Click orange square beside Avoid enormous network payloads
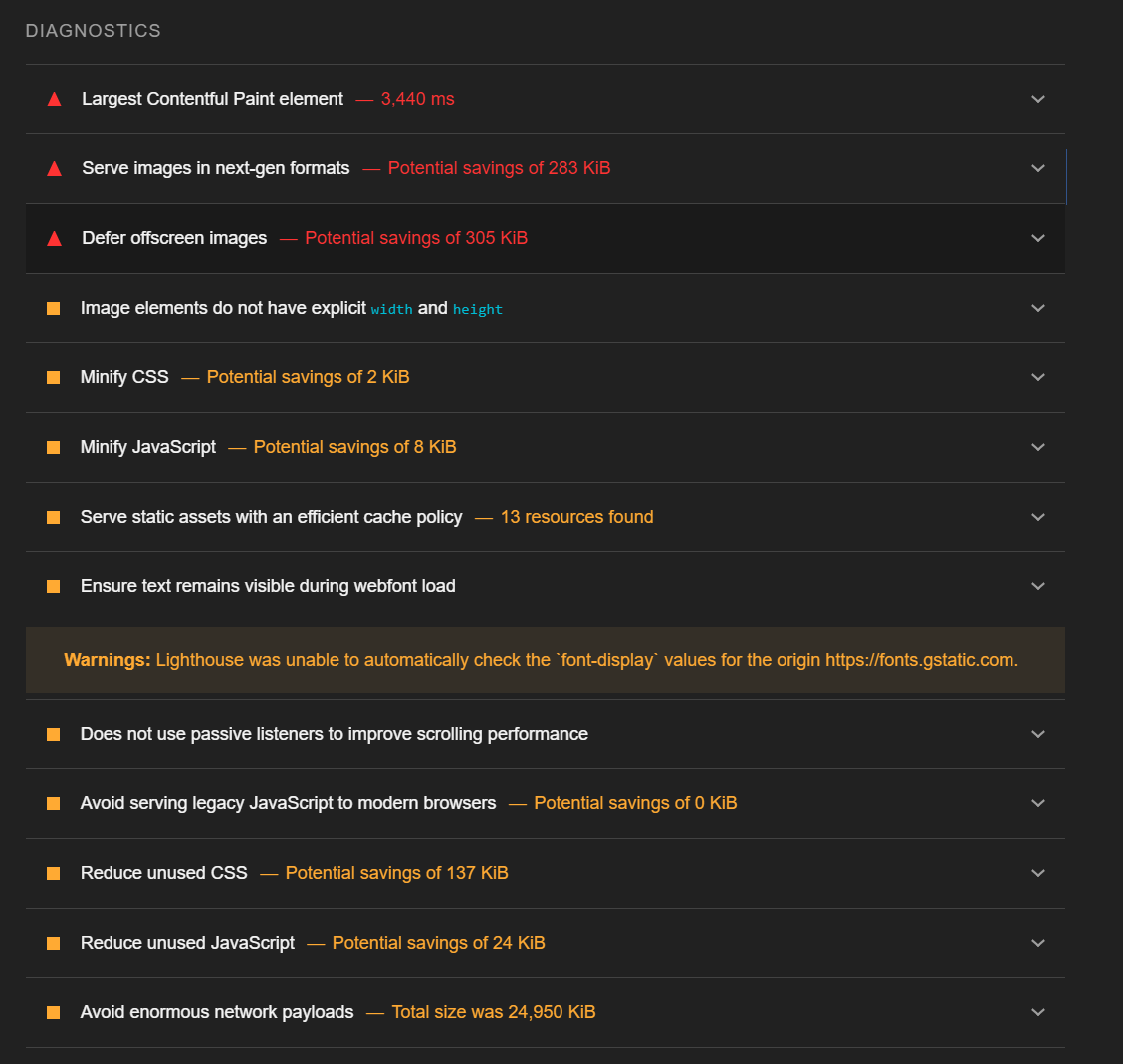Image resolution: width=1123 pixels, height=1064 pixels. 54,1012
